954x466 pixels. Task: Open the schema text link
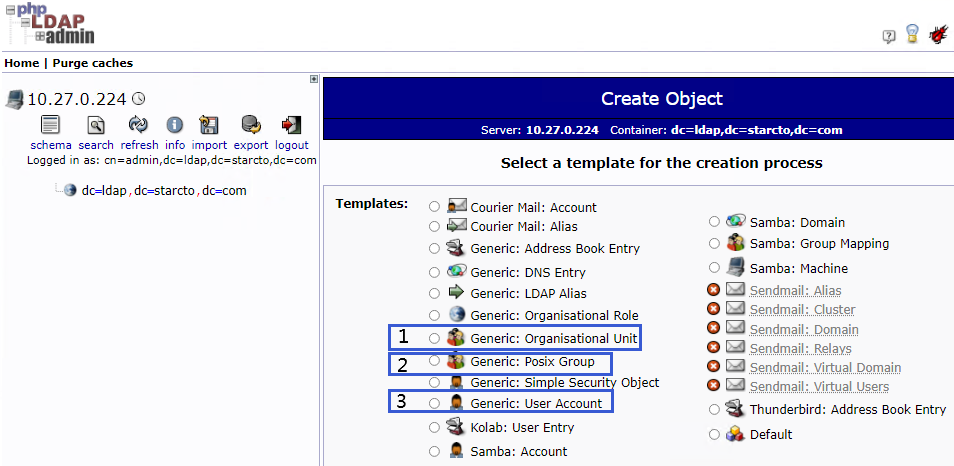click(x=51, y=145)
